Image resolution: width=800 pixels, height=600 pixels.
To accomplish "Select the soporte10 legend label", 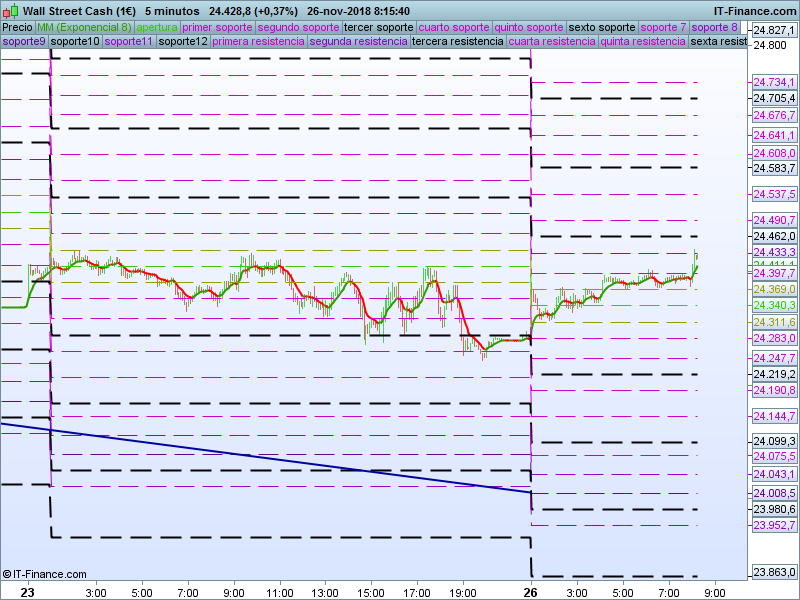I will coord(75,41).
